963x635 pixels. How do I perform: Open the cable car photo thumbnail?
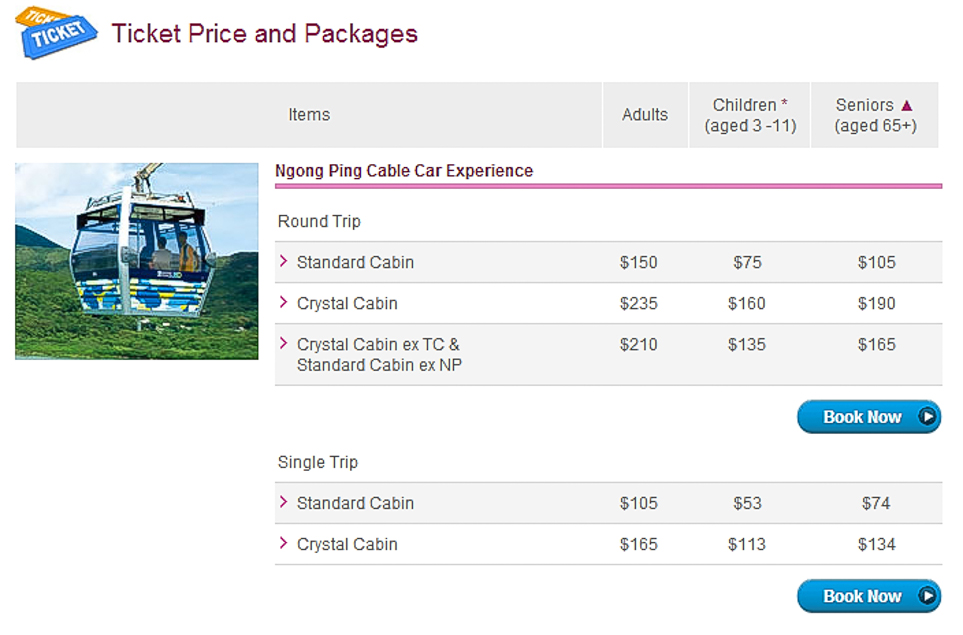click(x=136, y=261)
